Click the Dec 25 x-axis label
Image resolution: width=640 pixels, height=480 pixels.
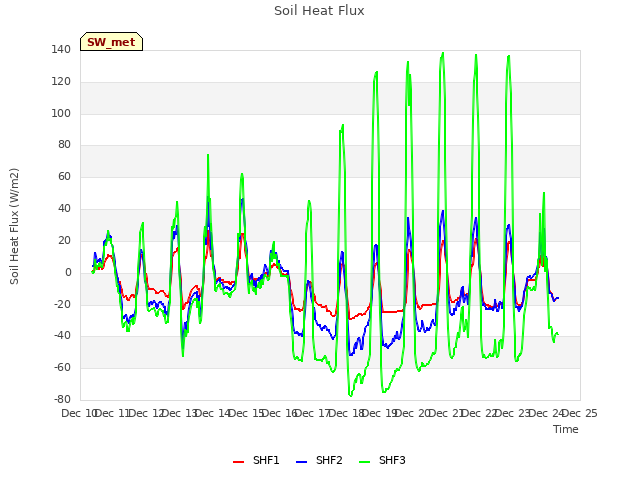[580, 413]
